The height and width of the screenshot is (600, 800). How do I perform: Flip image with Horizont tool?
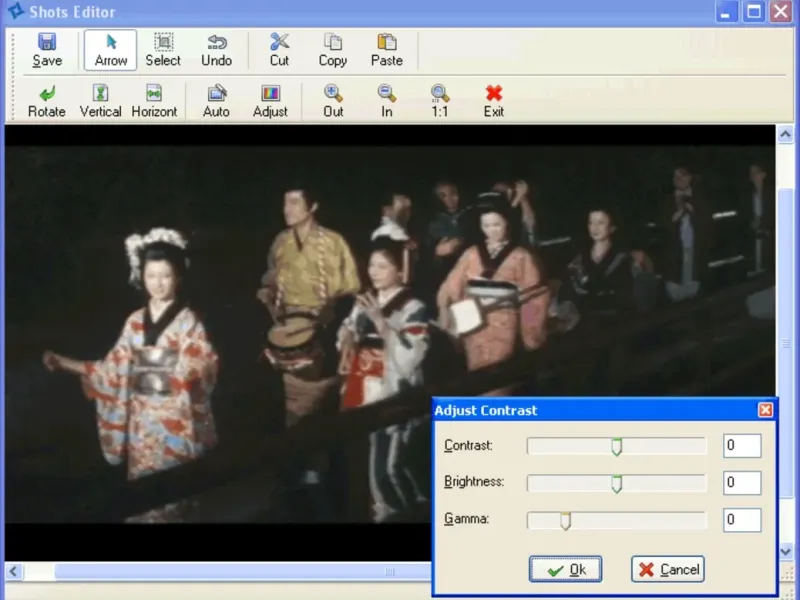154,101
